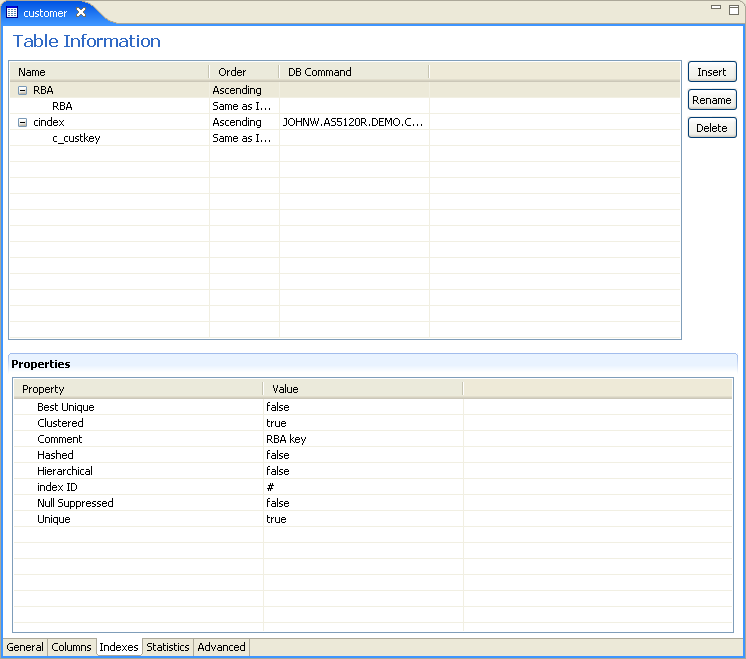The image size is (746, 659).
Task: Edit the Comment value RBA key
Action: (x=286, y=439)
